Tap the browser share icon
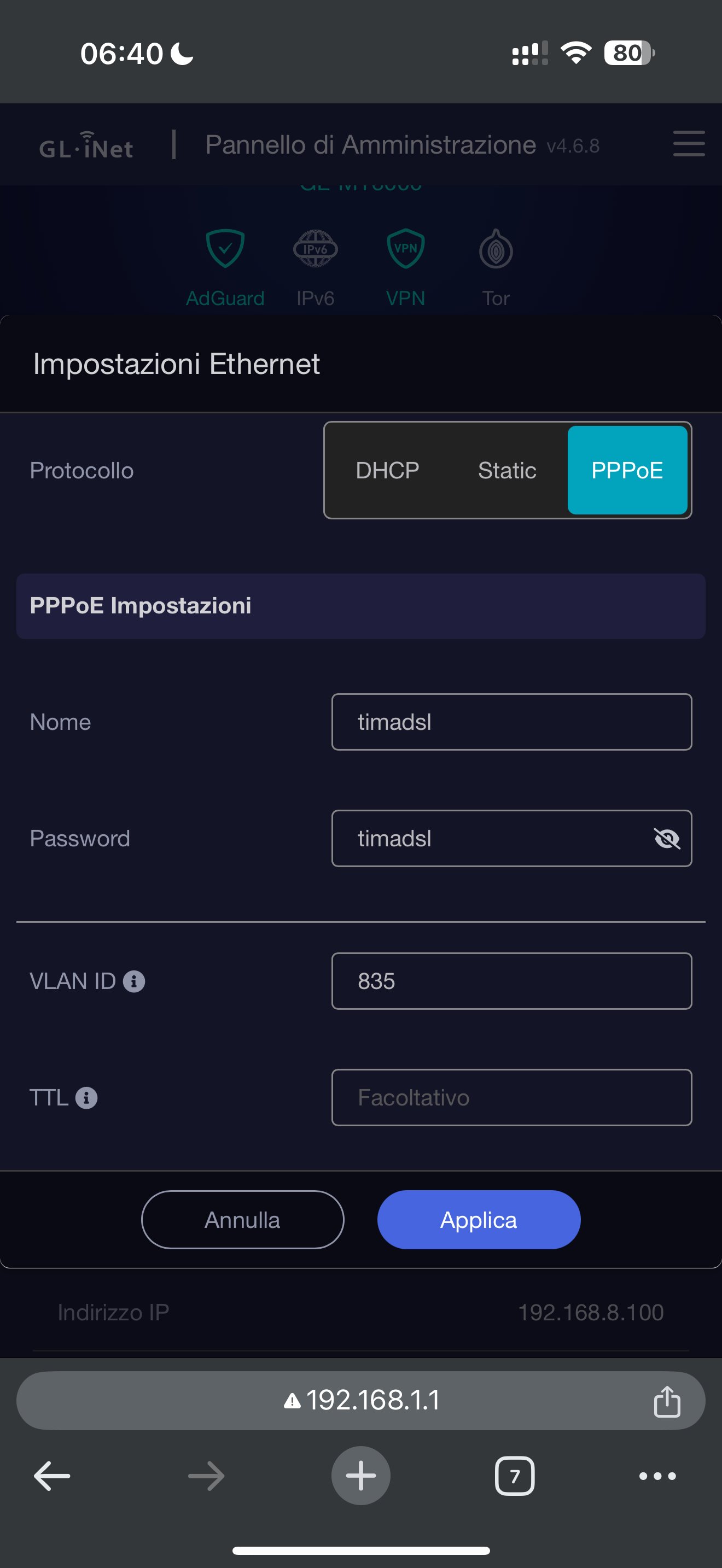 pos(667,1401)
